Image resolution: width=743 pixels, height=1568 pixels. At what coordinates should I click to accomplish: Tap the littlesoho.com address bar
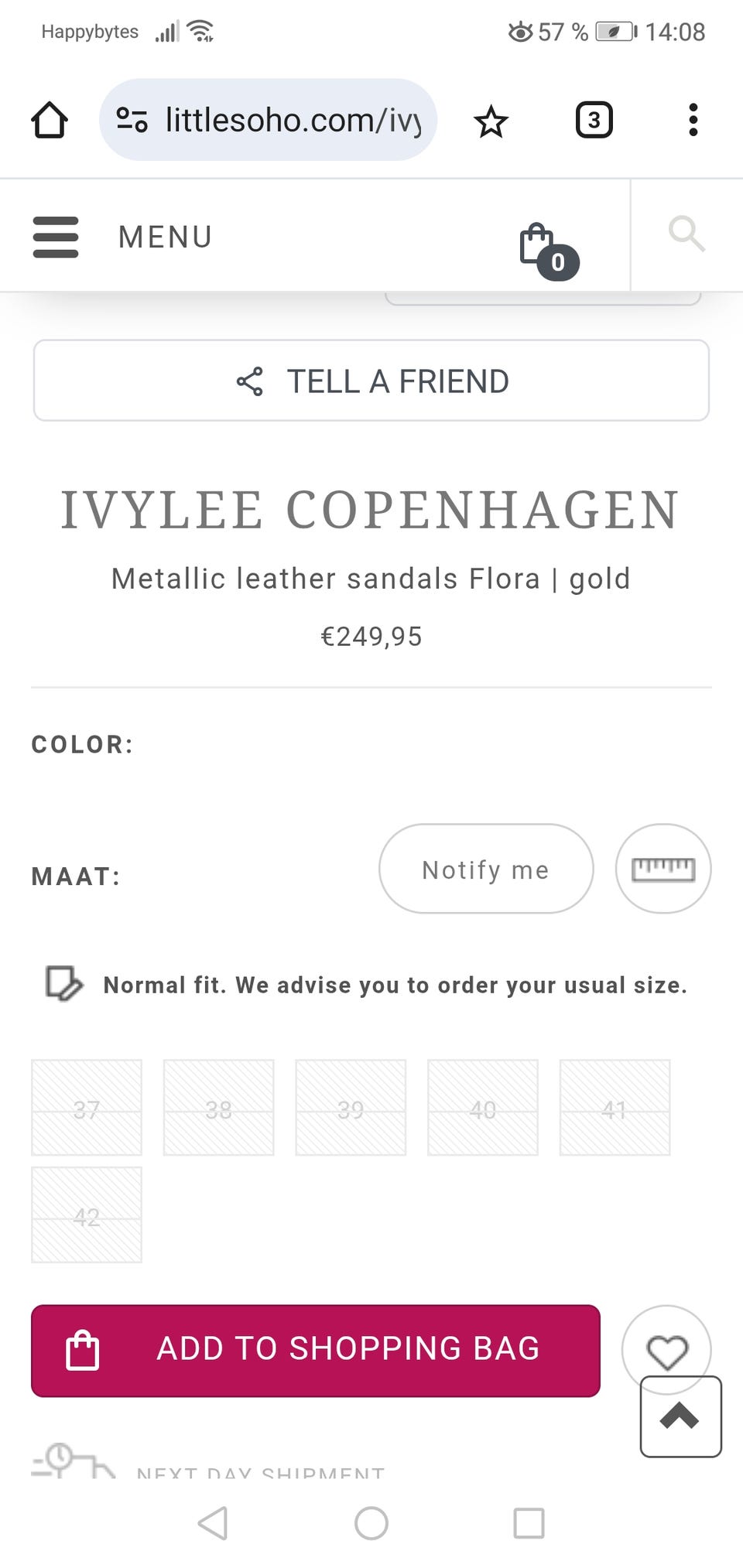tap(294, 121)
